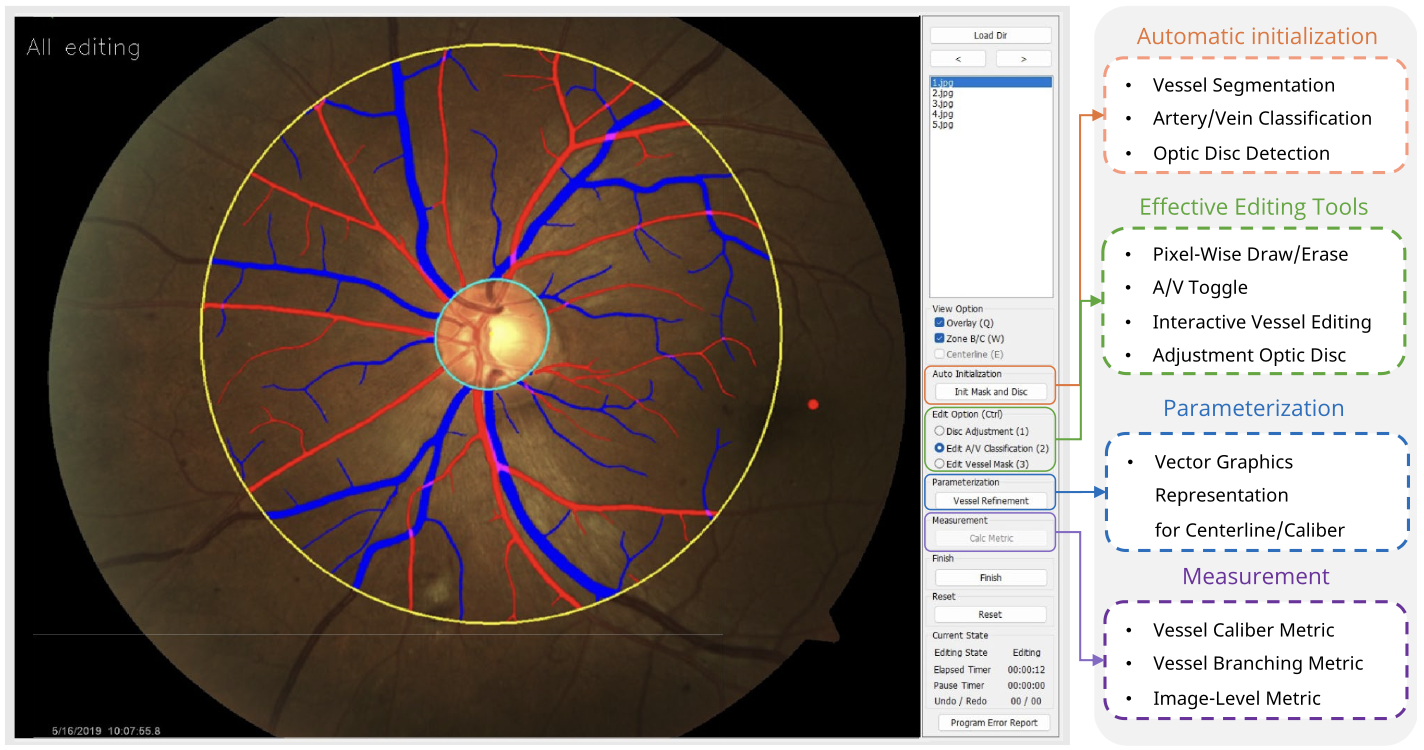The width and height of the screenshot is (1424, 750).
Task: Go to previous image with < button
Action: point(957,59)
